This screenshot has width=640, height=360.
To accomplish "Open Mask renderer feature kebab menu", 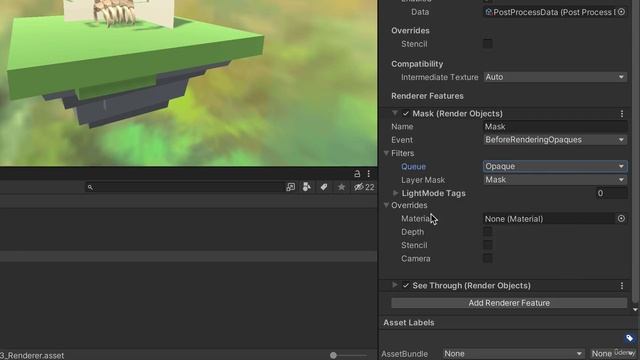I will (622, 113).
